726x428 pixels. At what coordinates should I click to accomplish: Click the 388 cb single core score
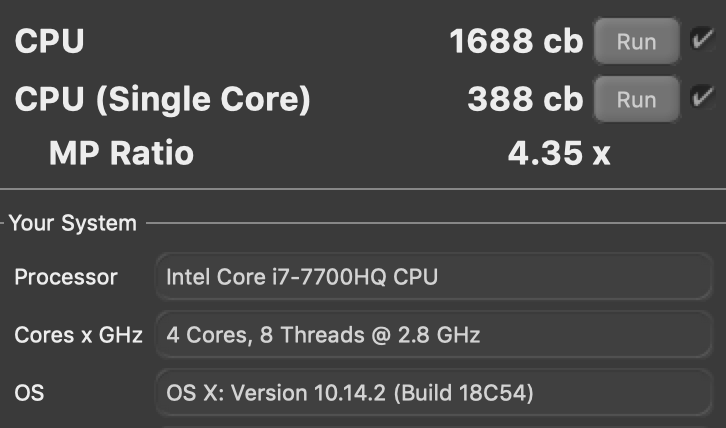[524, 99]
